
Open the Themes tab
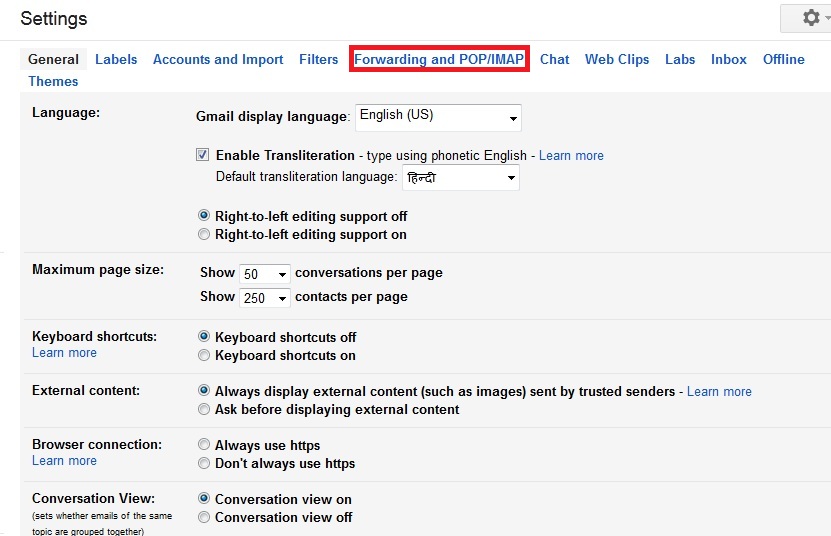pyautogui.click(x=53, y=81)
